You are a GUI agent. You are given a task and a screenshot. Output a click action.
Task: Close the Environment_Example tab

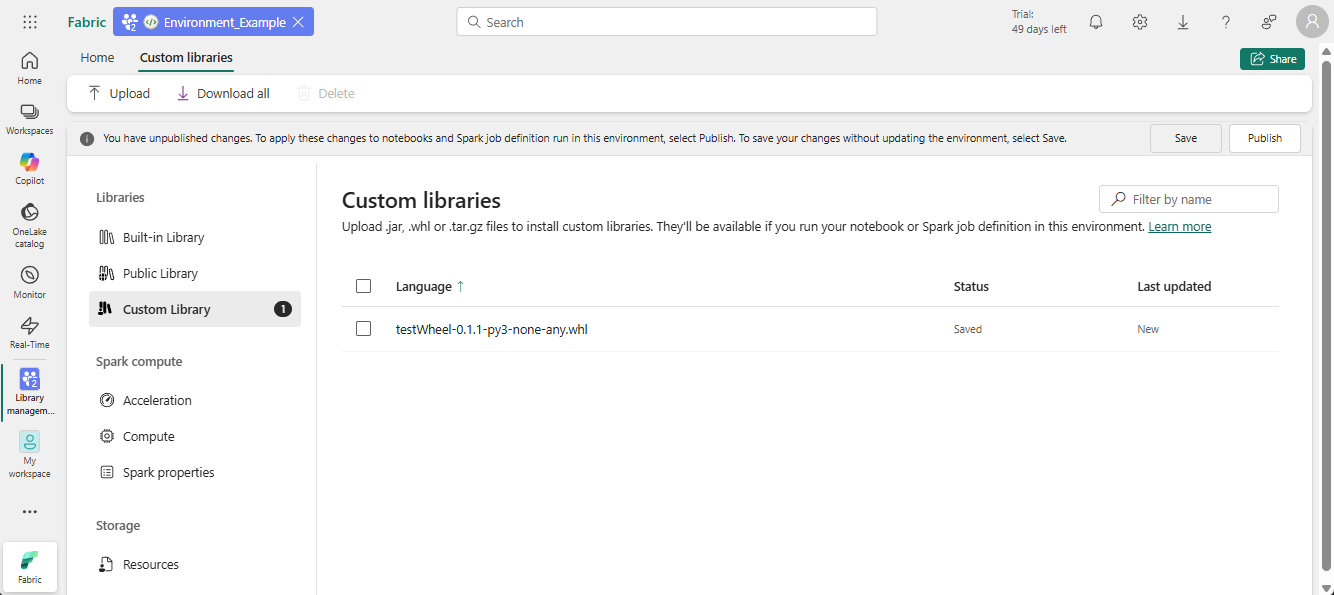pyautogui.click(x=298, y=22)
